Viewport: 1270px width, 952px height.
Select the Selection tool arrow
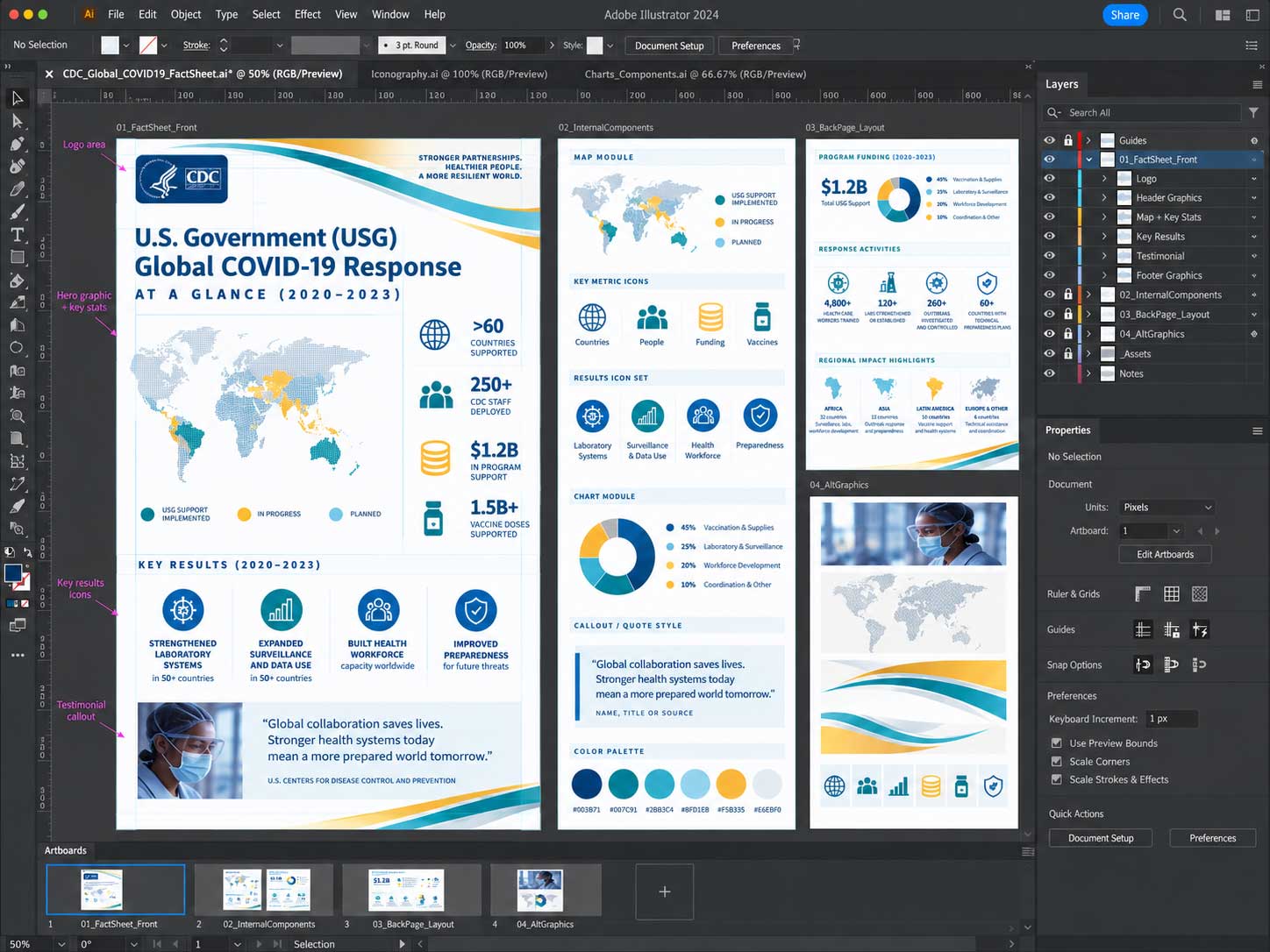pyautogui.click(x=17, y=98)
